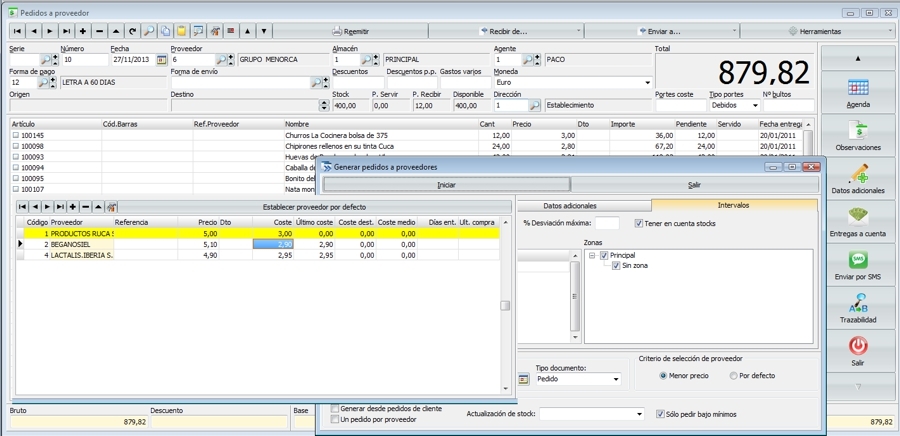Image resolution: width=900 pixels, height=436 pixels.
Task: Open the Tipo documento dropdown
Action: point(615,380)
